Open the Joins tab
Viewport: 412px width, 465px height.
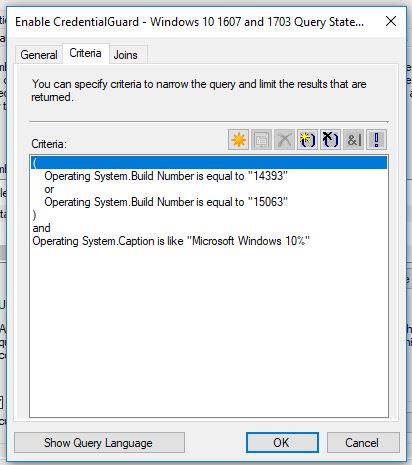pyautogui.click(x=126, y=55)
